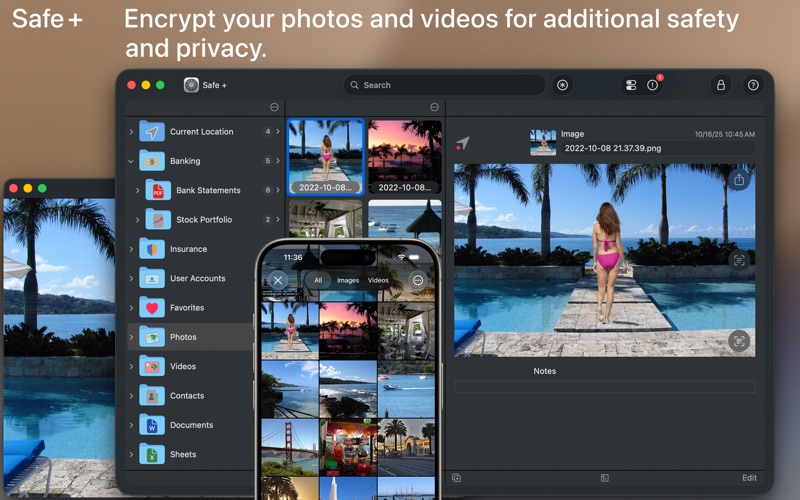Open the sunset photo on phone gallery

point(348,331)
